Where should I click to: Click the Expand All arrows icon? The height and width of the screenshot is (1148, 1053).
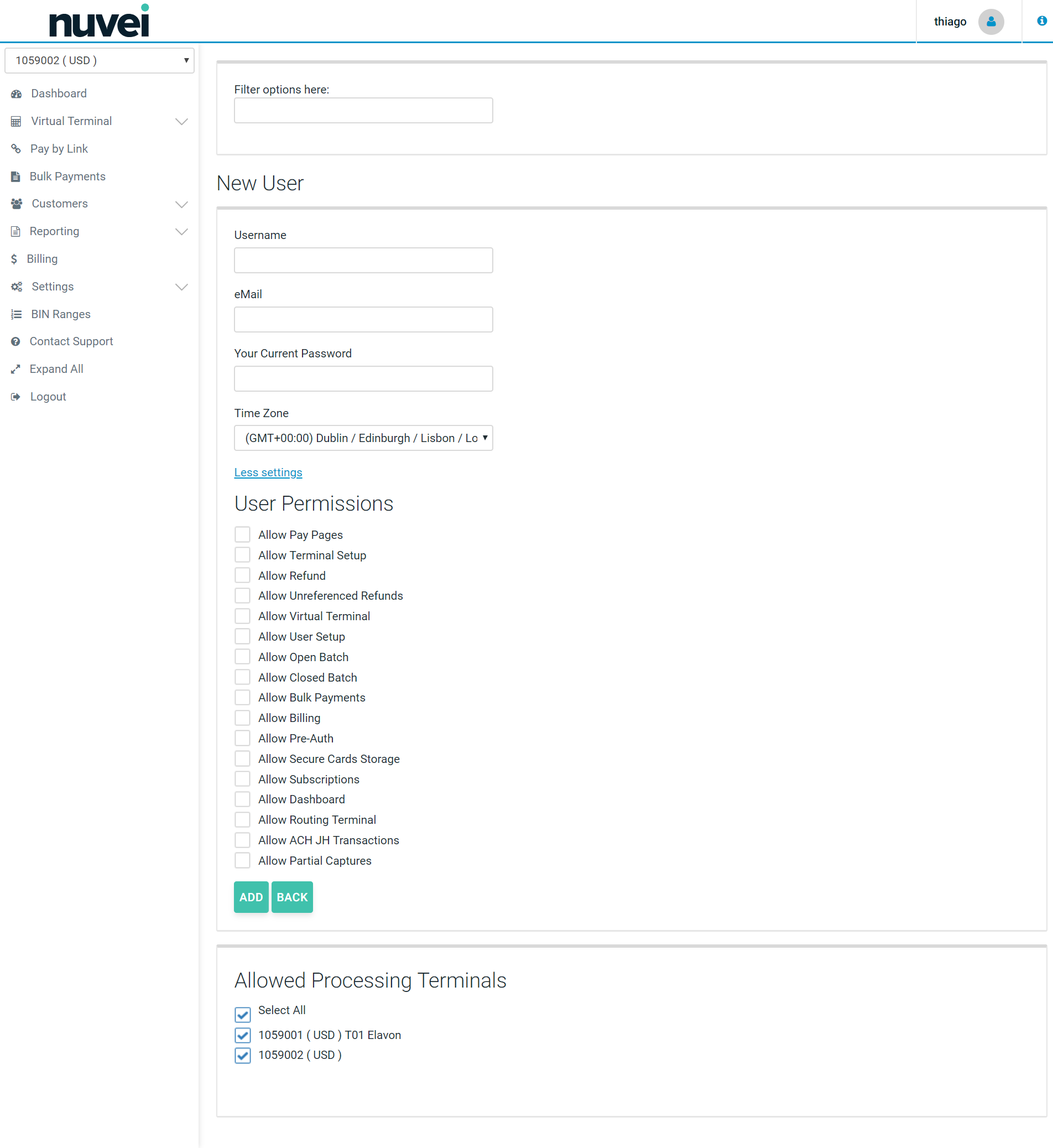[16, 370]
